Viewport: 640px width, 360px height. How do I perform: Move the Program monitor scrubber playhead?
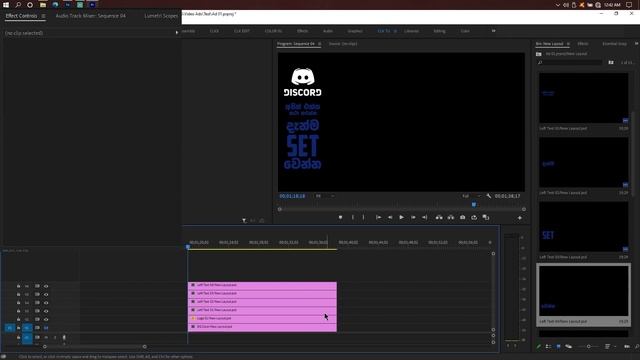(474, 204)
